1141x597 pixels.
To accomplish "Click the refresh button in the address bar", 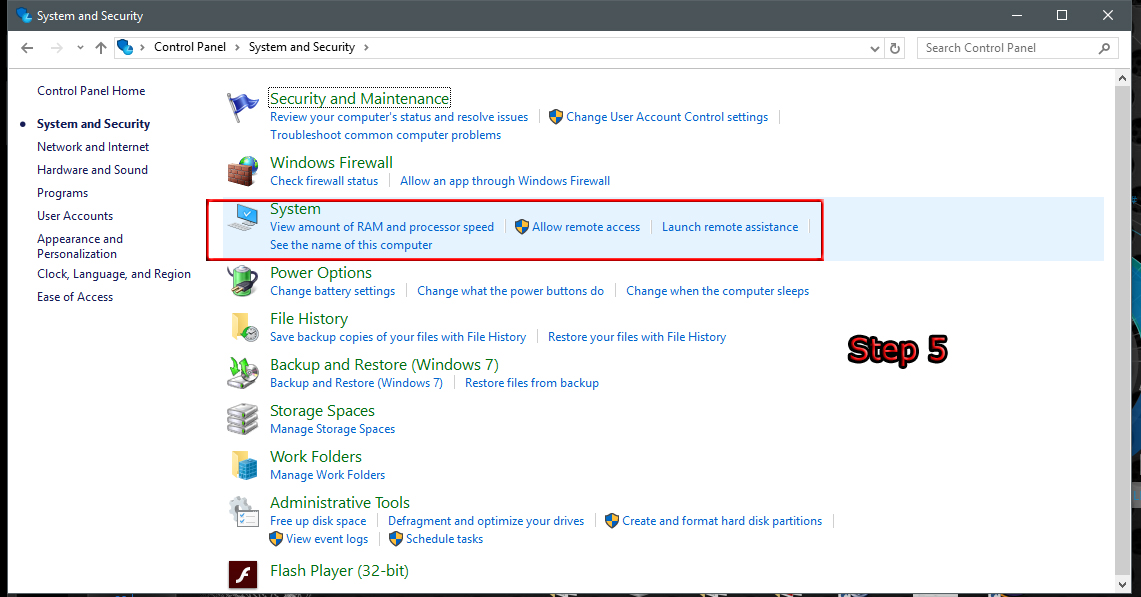I will [895, 48].
